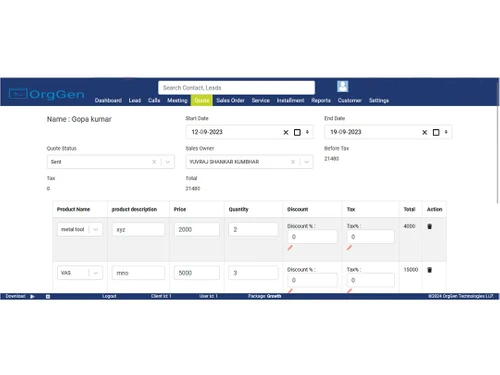The width and height of the screenshot is (500, 375).
Task: Open the Reports menu
Action: tap(321, 100)
